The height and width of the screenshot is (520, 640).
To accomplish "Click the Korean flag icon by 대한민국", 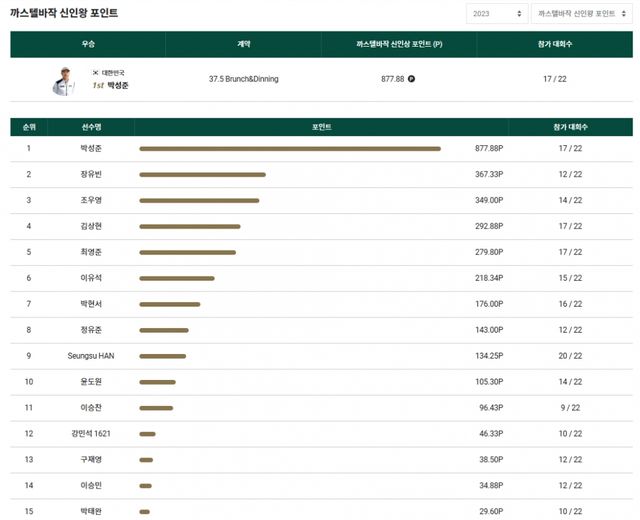I will coord(96,73).
